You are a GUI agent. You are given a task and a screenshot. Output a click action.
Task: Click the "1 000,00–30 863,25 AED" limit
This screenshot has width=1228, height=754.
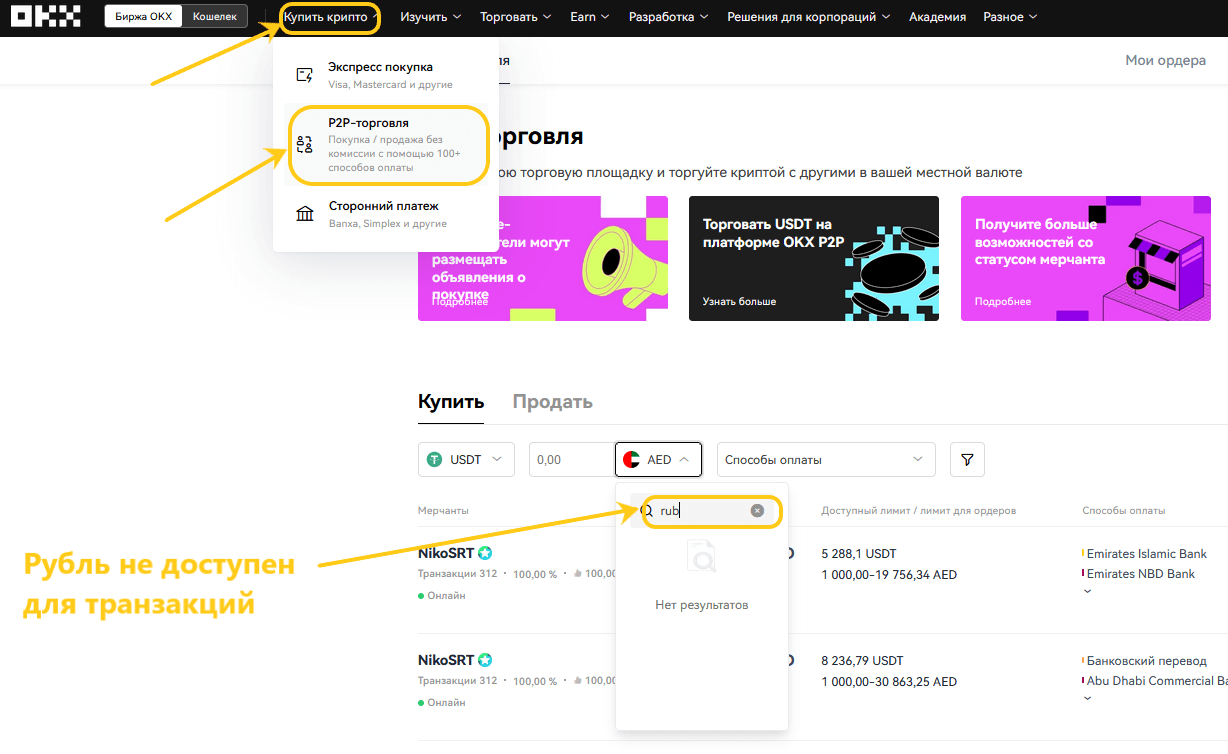889,682
